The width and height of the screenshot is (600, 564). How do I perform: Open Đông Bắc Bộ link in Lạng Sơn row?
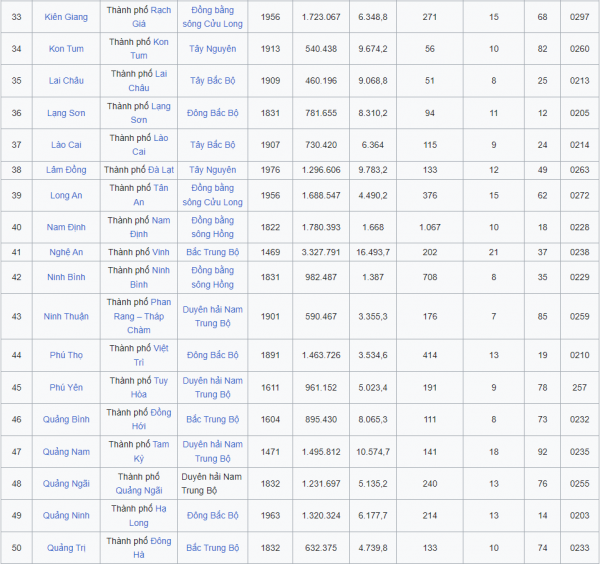(212, 113)
